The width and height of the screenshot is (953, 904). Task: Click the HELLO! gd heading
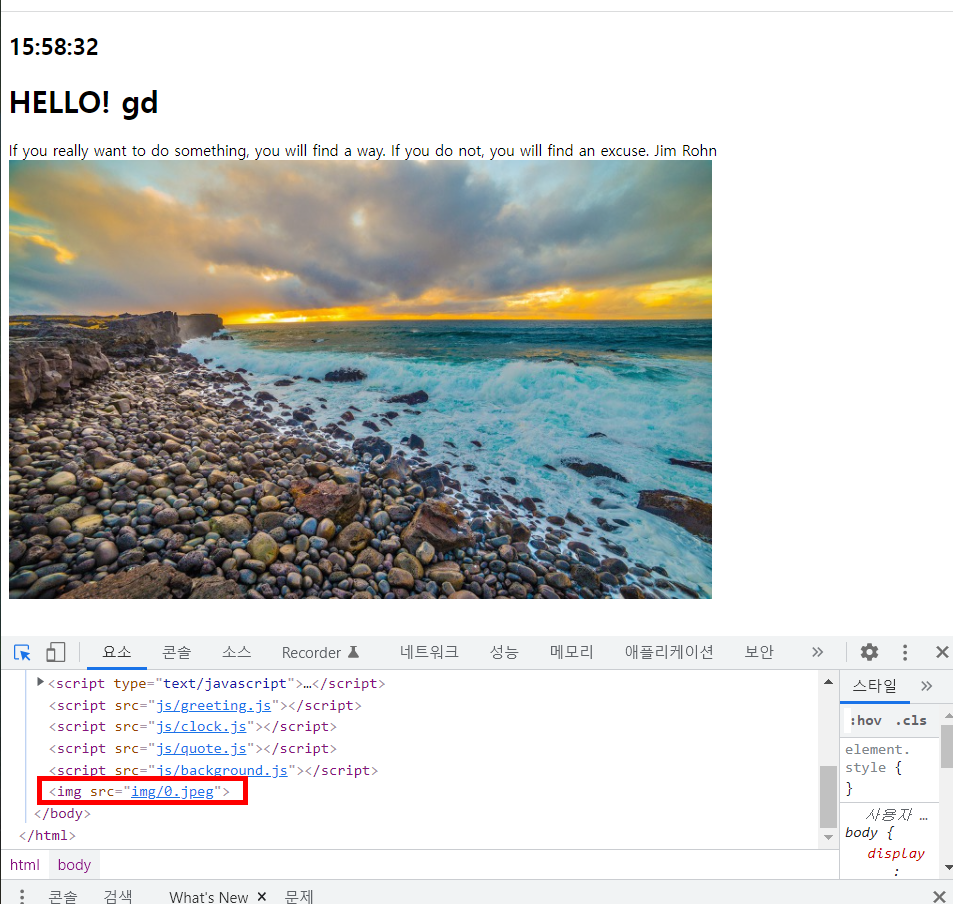click(84, 102)
